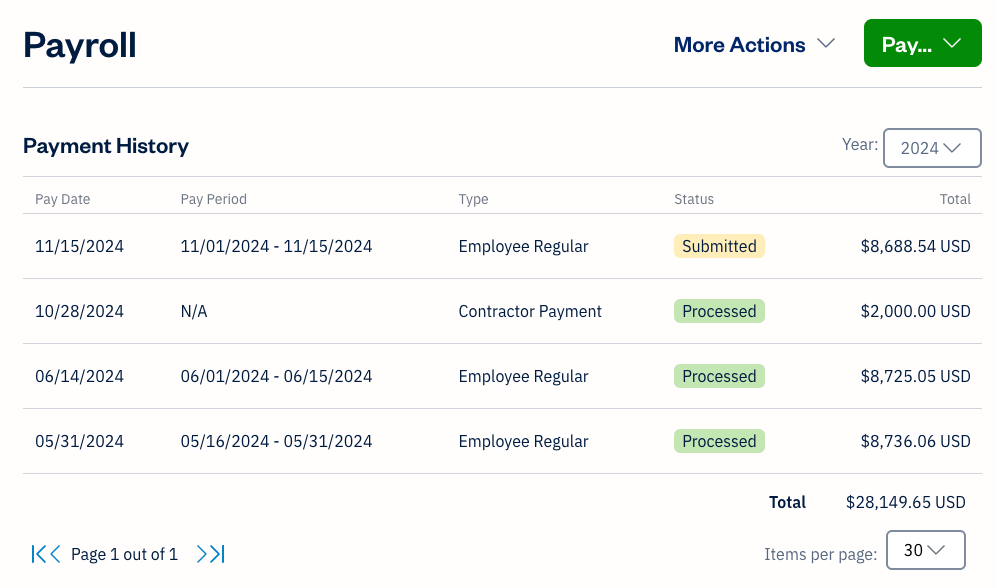Change the Year filter from 2024

click(931, 148)
